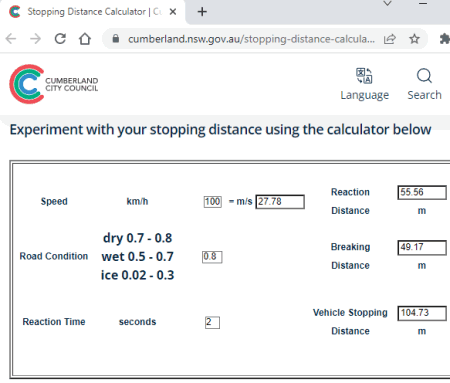Open a new tab with the plus button
Screen dimensions: 450x383
pyautogui.click(x=202, y=12)
